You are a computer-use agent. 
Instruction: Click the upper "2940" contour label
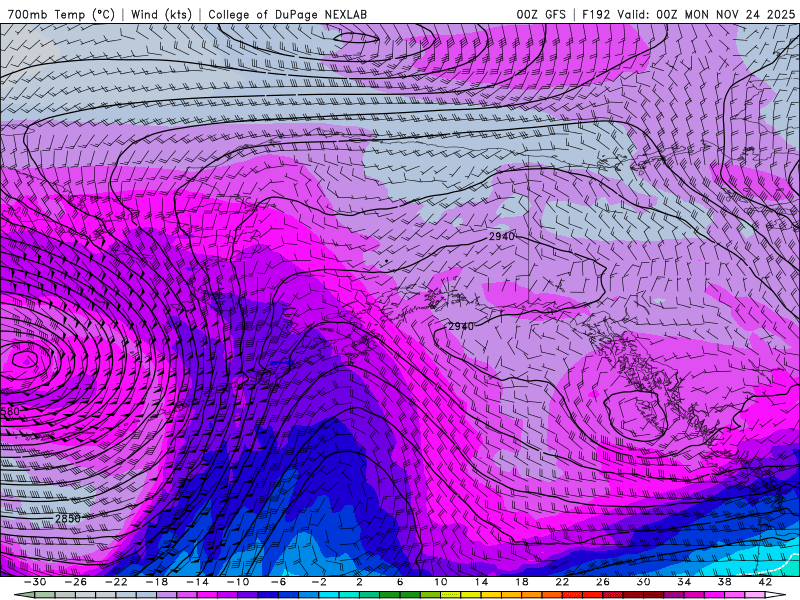click(502, 236)
